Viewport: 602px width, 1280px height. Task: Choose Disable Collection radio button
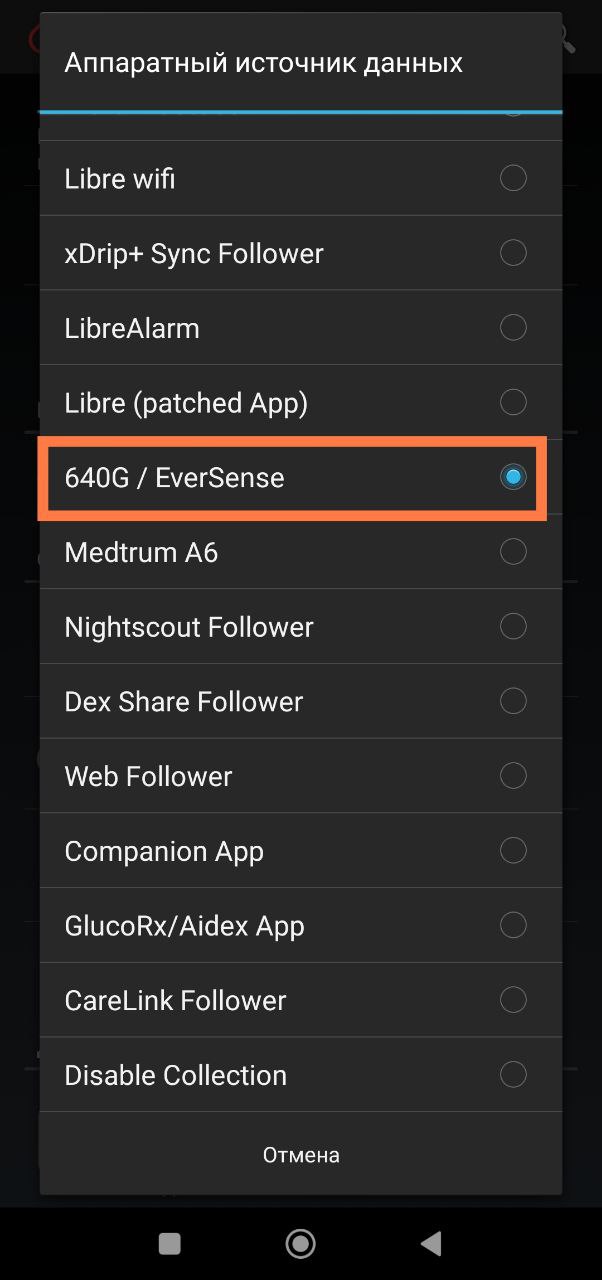click(x=513, y=1075)
